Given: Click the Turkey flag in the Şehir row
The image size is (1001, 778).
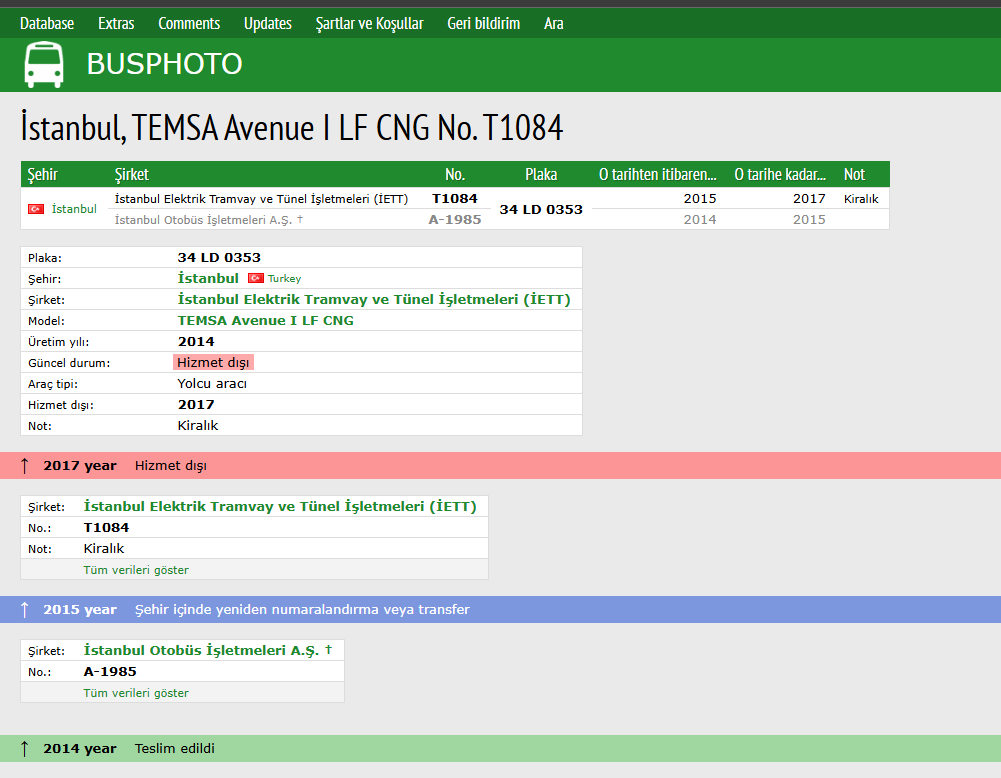Looking at the screenshot, I should pos(255,278).
